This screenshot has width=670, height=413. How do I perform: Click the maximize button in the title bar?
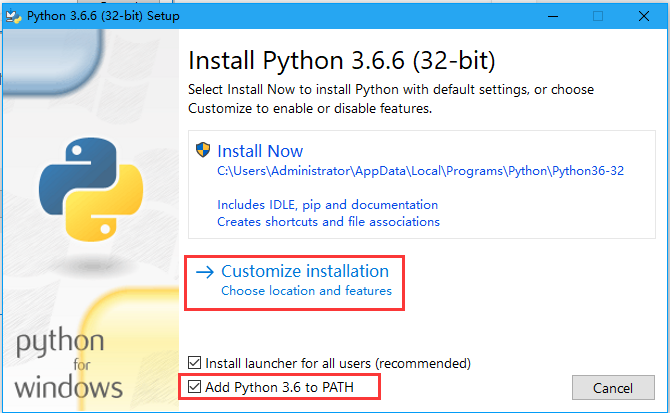(x=599, y=15)
